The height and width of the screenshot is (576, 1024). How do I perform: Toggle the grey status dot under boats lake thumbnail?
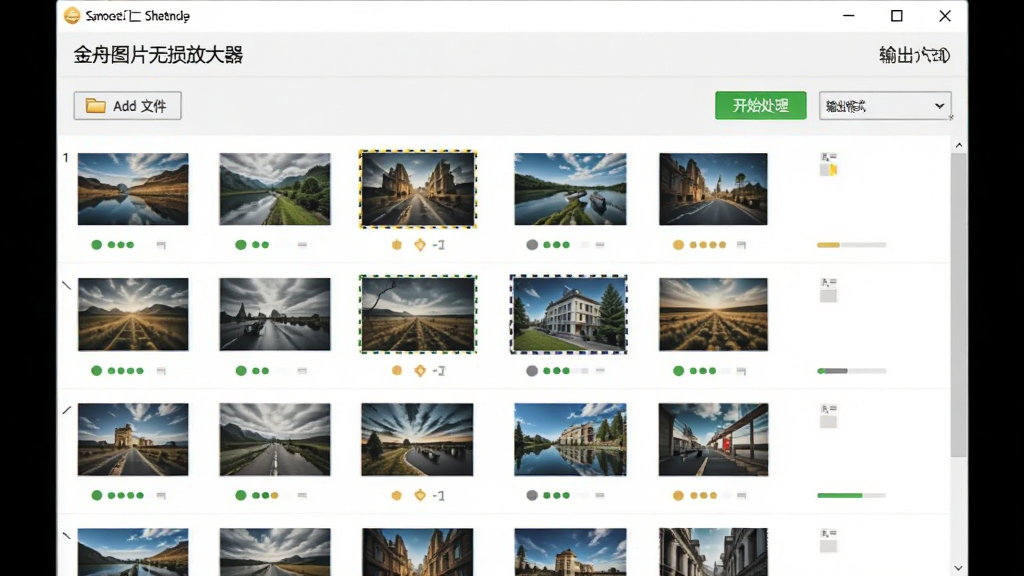(532, 245)
